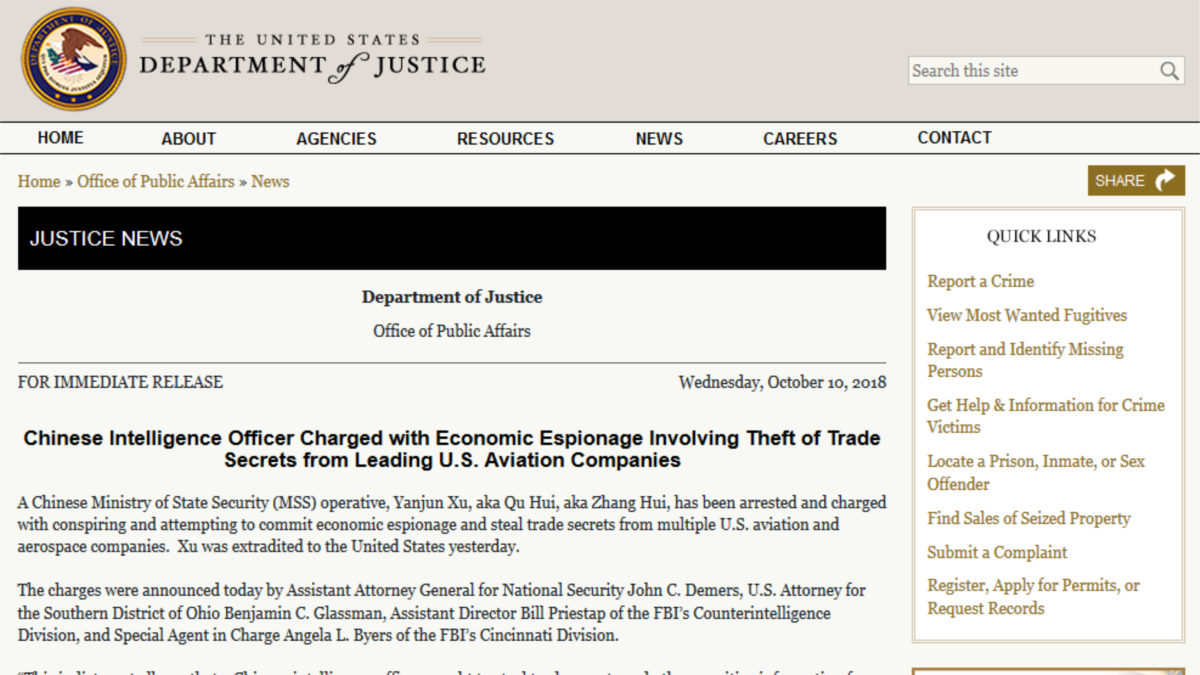Open the AGENCIES menu item
The height and width of the screenshot is (675, 1200).
pos(337,139)
